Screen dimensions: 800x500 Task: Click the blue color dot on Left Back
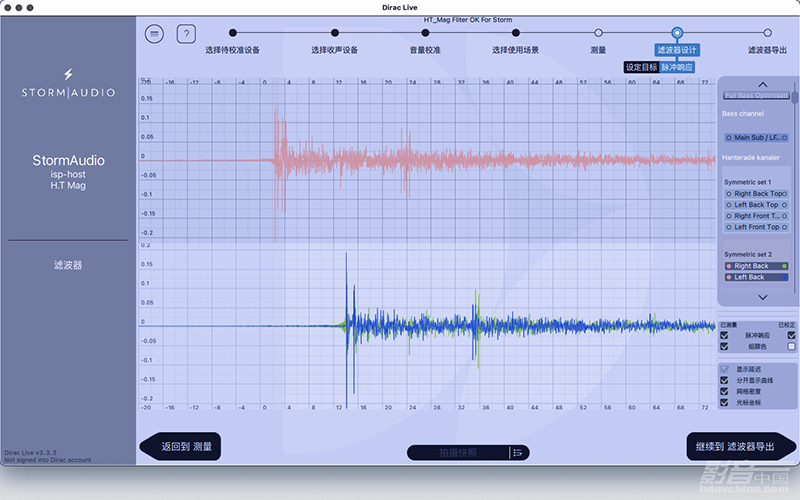tap(785, 278)
